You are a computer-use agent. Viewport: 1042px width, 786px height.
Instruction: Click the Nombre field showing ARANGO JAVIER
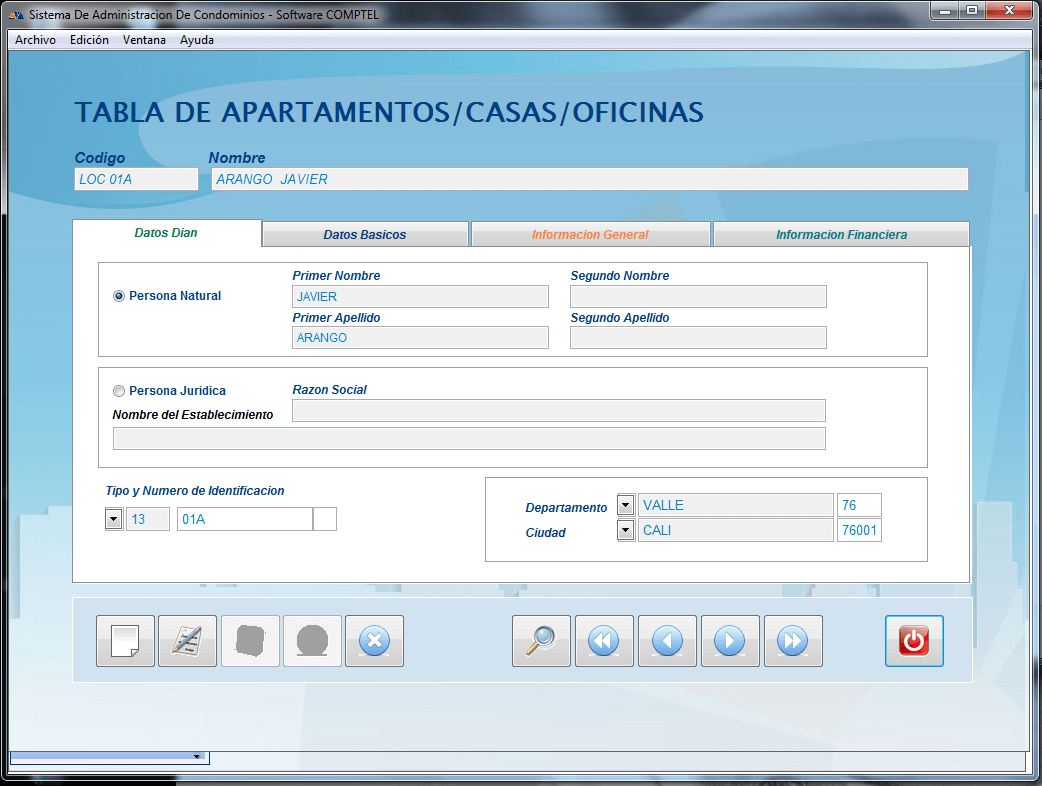coord(589,179)
